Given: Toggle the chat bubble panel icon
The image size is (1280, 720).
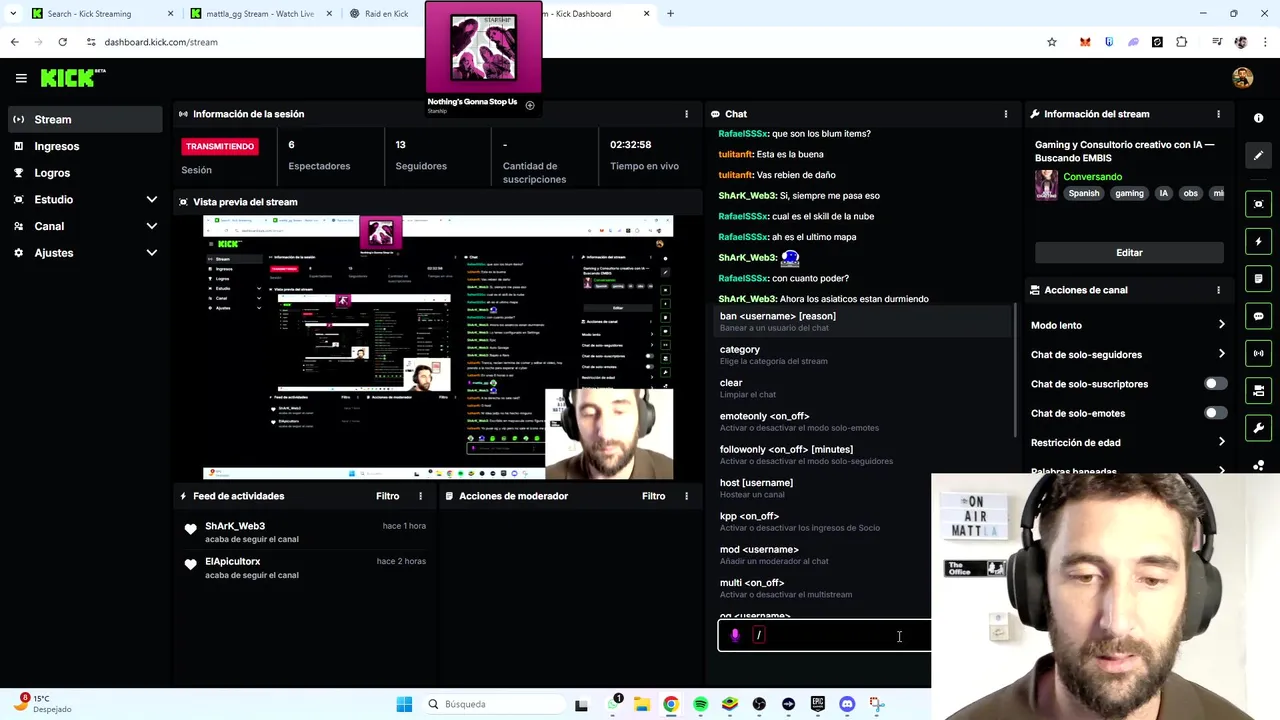Looking at the screenshot, I should 1259,316.
